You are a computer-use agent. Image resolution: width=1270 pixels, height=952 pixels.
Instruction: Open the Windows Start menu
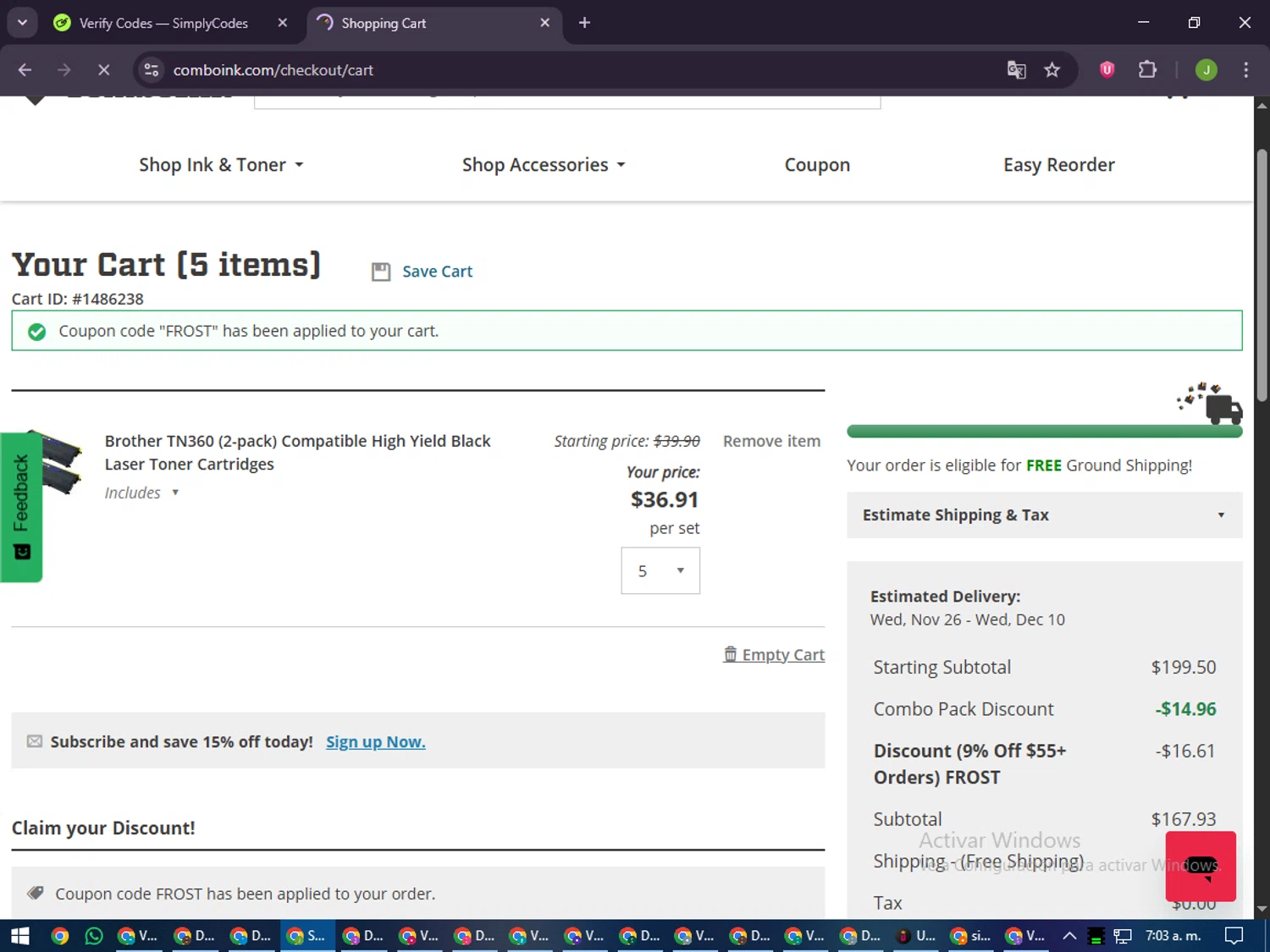(19, 936)
